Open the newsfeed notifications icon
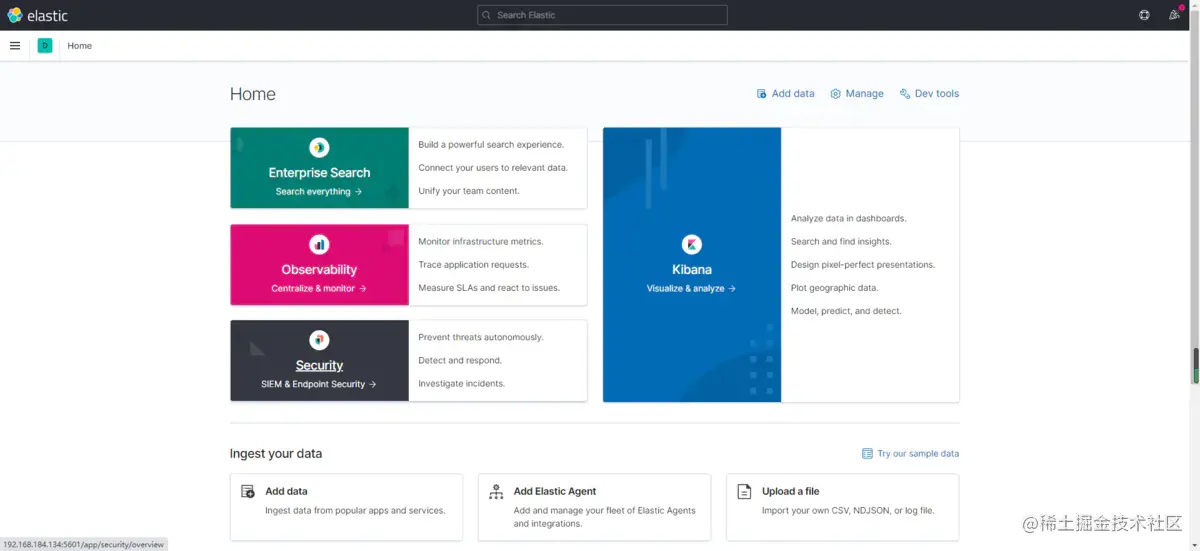The image size is (1200, 551). coord(1175,15)
